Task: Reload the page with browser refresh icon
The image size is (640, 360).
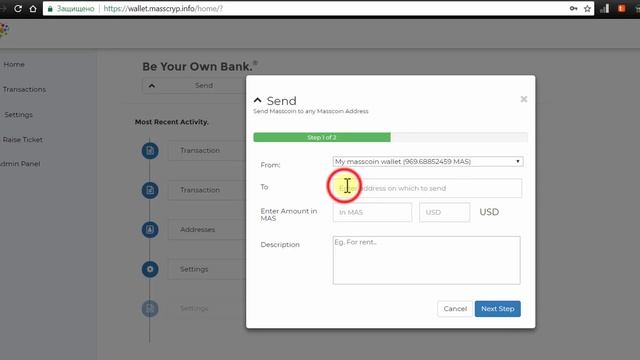Action: point(18,9)
